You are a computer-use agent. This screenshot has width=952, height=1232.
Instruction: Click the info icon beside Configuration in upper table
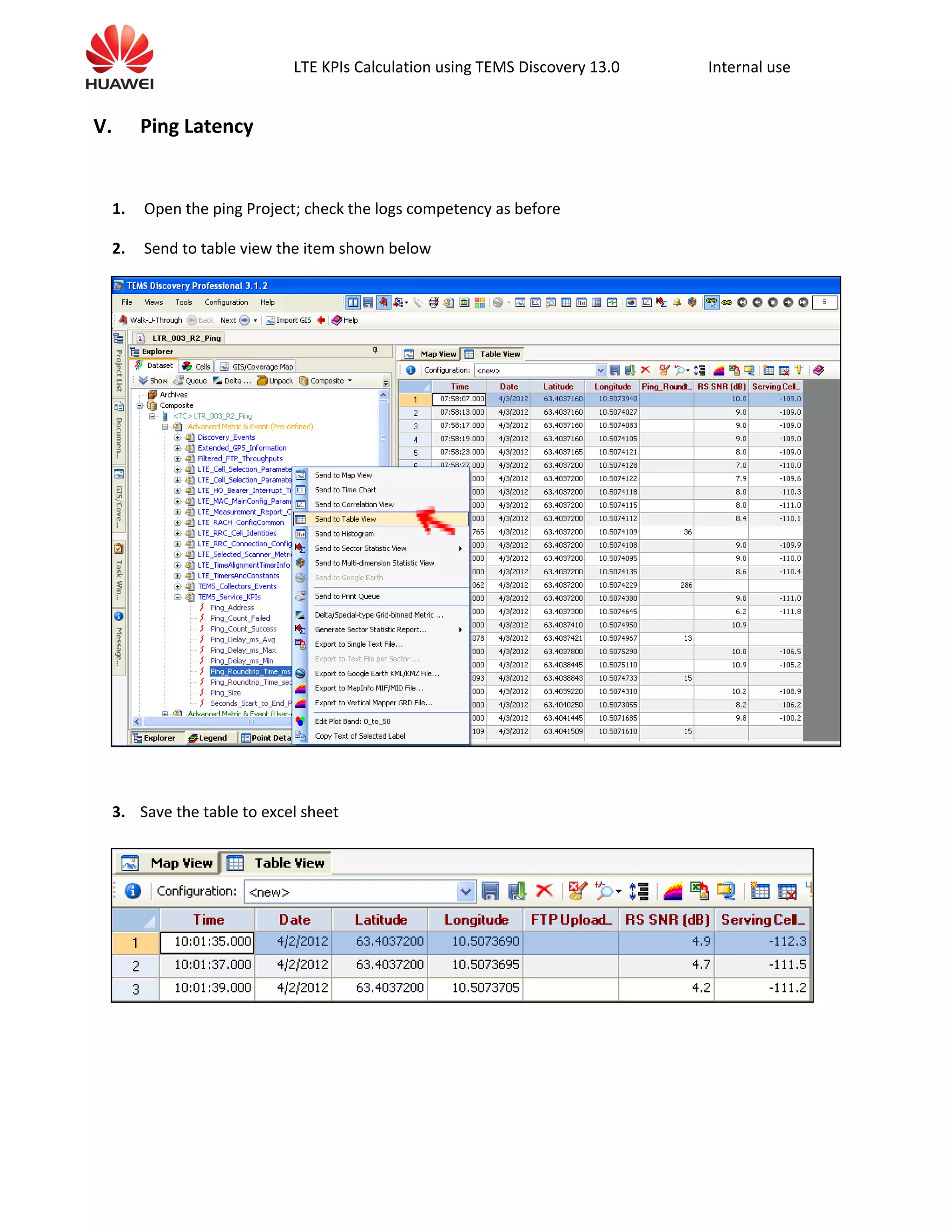click(410, 370)
